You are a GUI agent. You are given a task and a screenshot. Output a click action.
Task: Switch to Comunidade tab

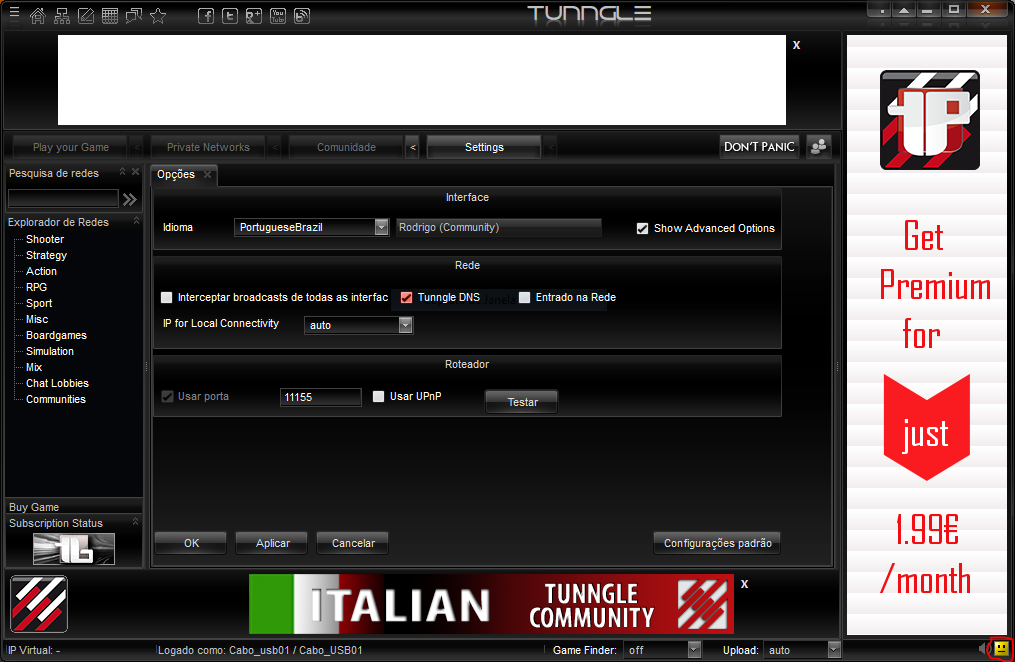(346, 148)
